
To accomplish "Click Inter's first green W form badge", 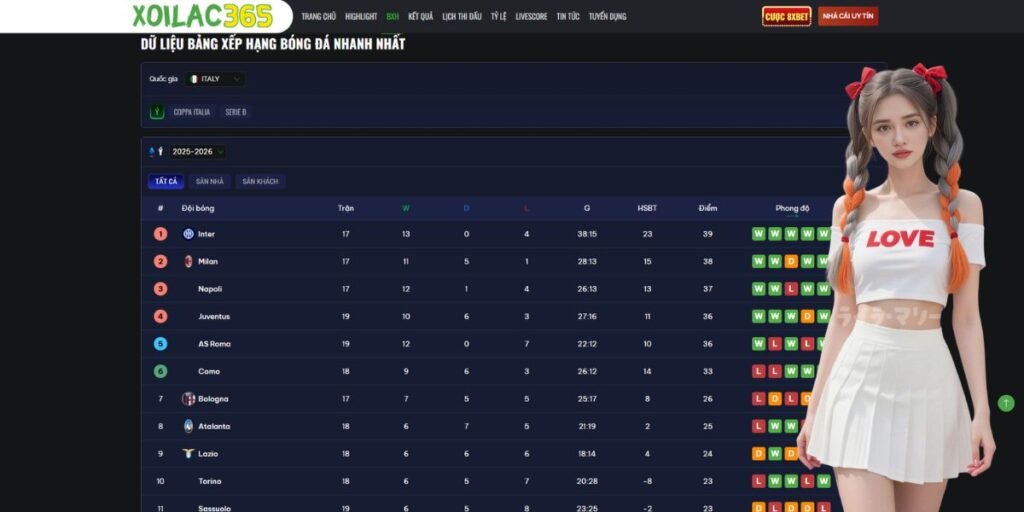I will [759, 234].
